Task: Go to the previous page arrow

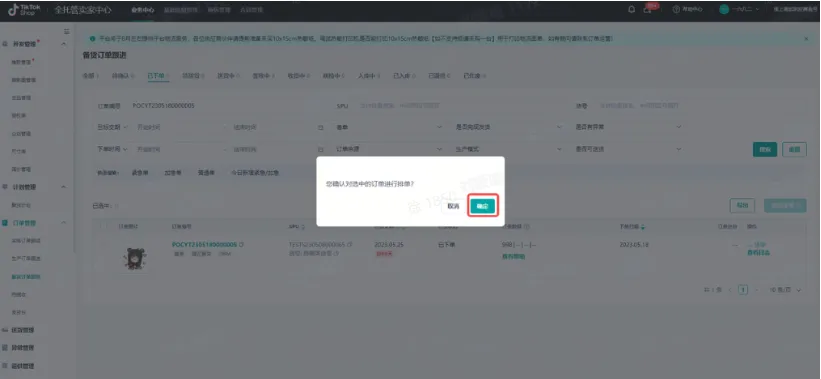Action: pos(730,289)
